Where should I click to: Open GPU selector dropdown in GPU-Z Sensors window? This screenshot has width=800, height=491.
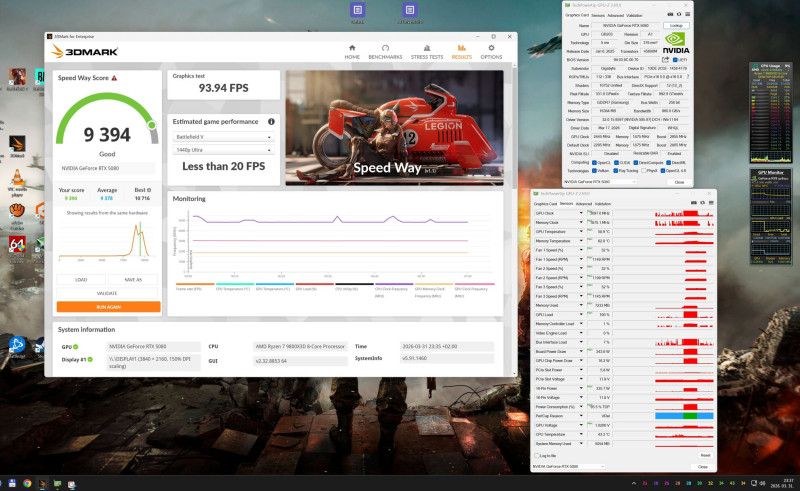pos(568,467)
